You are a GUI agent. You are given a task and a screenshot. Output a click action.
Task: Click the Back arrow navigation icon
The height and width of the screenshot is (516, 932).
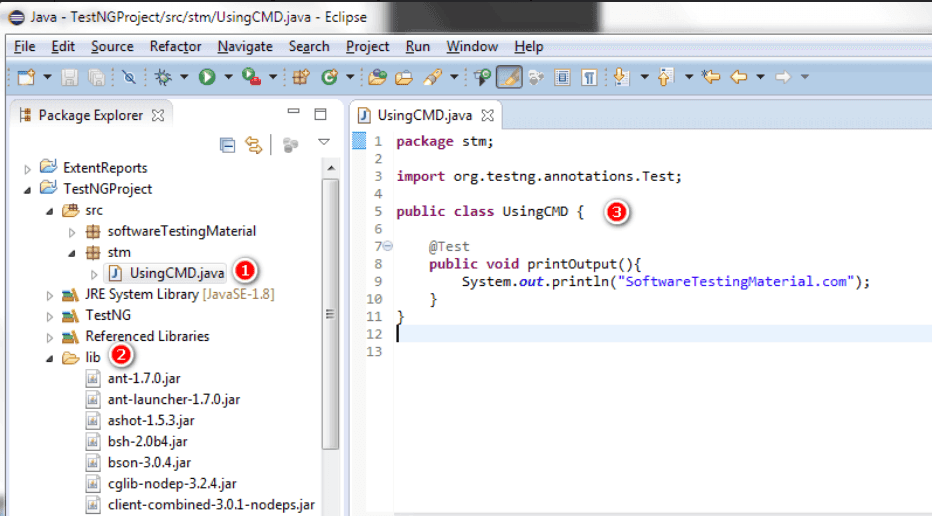coord(739,77)
